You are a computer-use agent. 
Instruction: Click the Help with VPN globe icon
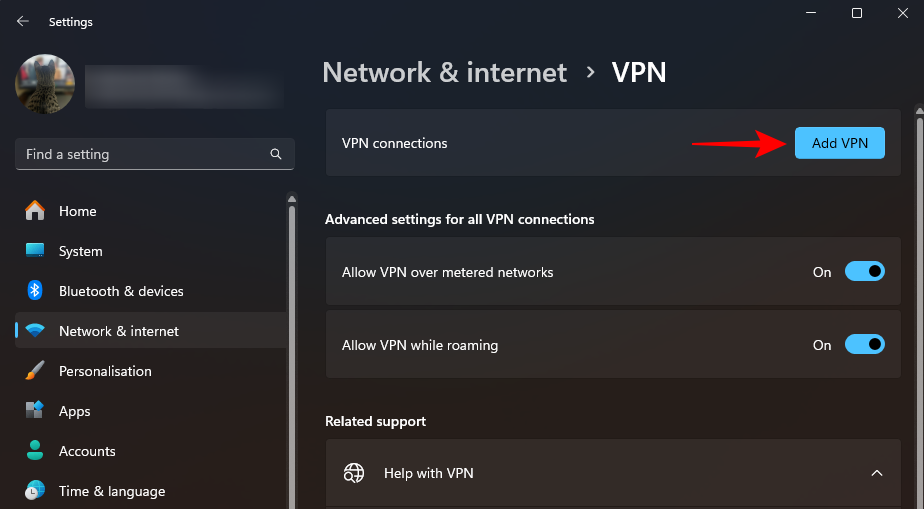(x=354, y=473)
